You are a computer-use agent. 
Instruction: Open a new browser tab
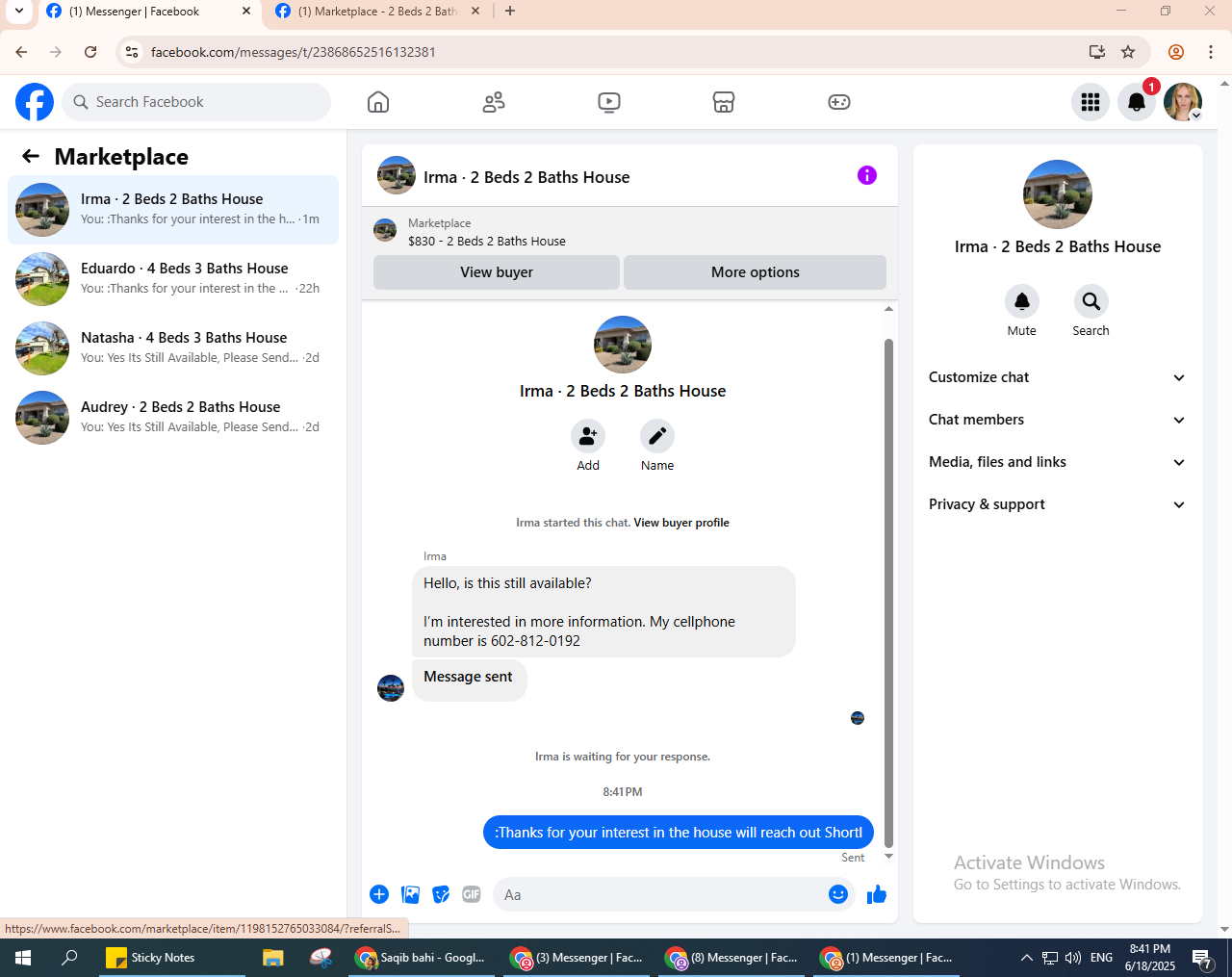coord(510,12)
